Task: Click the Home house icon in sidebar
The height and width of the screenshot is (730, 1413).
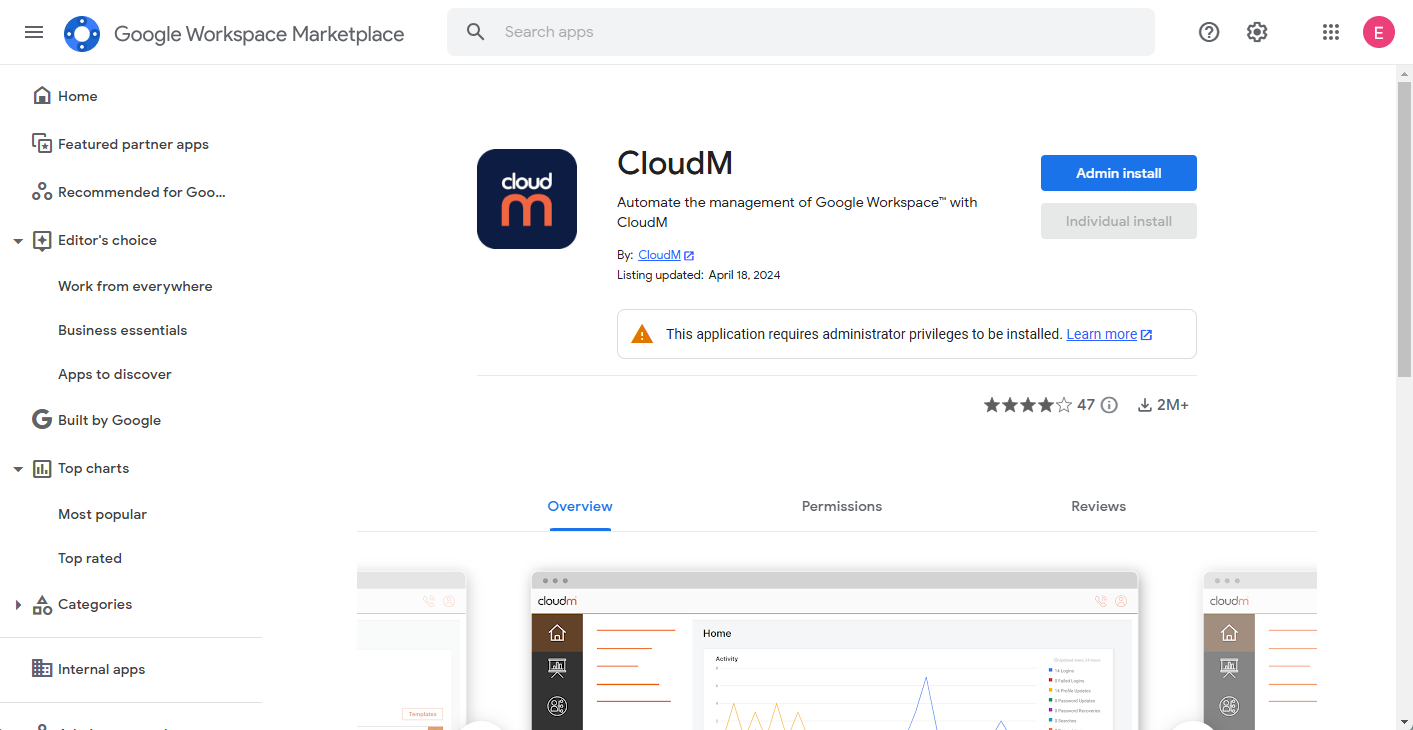Action: 42,96
